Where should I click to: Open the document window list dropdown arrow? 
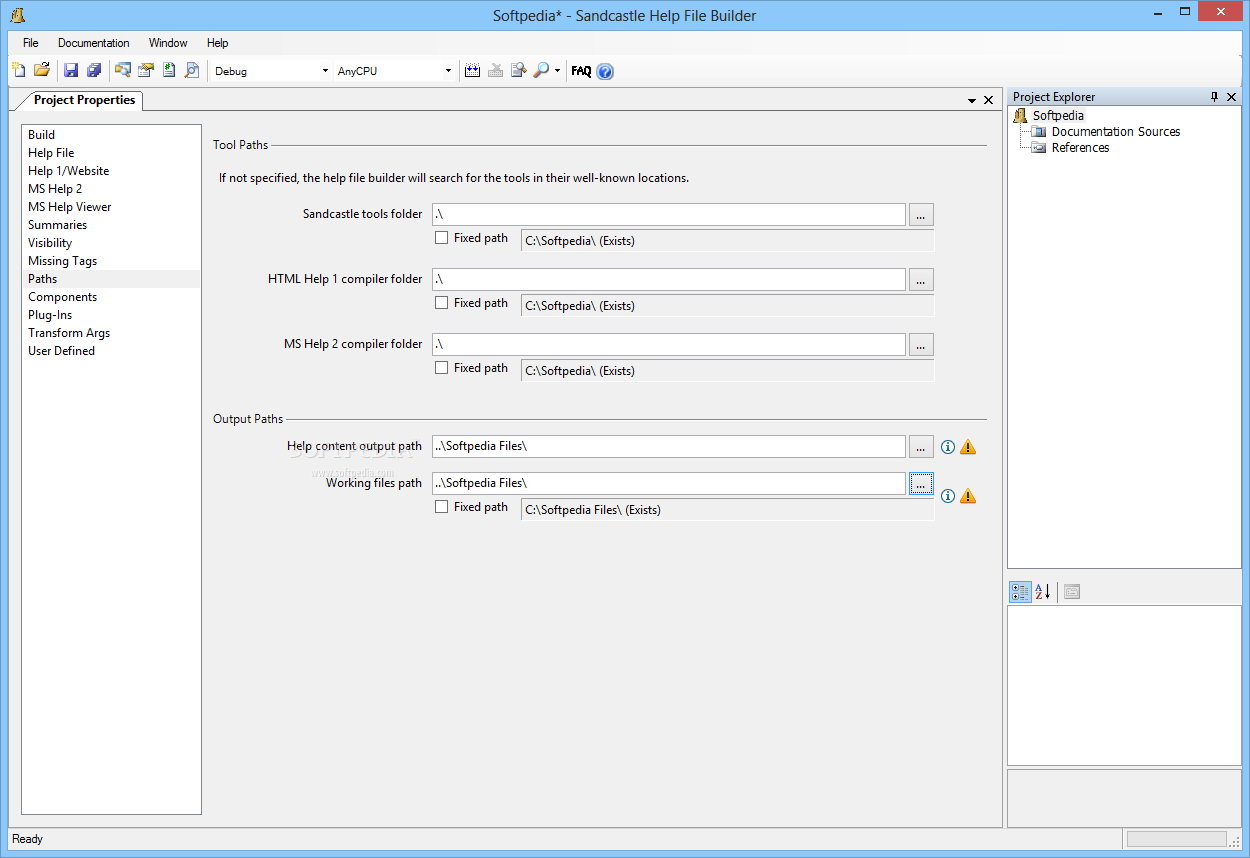tap(972, 101)
